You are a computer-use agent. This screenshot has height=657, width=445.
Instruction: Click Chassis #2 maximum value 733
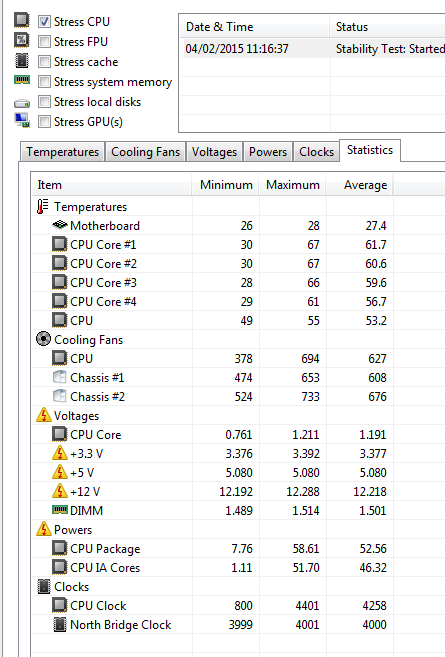[x=310, y=396]
